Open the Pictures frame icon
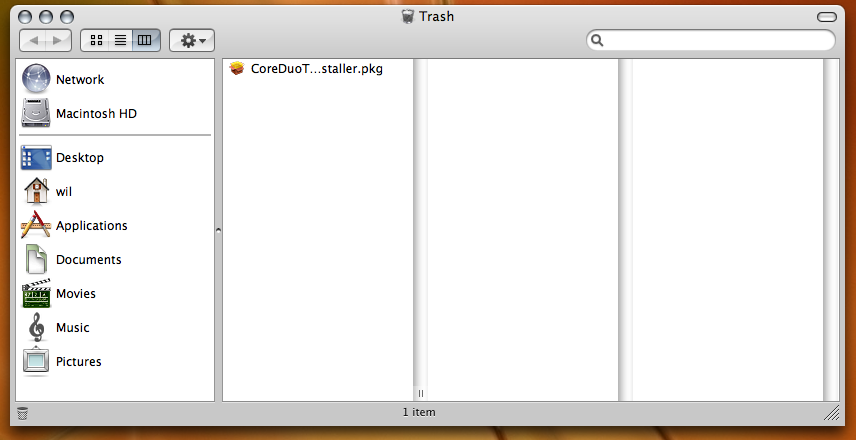Screen dimensions: 856x440 (36, 361)
